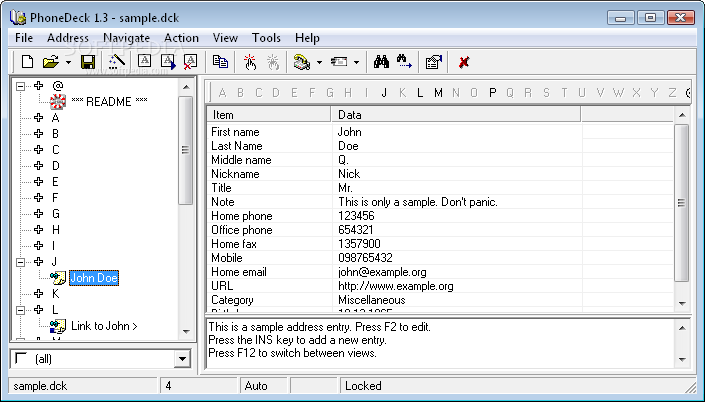The width and height of the screenshot is (705, 402).
Task: Select the B group in the tree
Action: (x=55, y=134)
